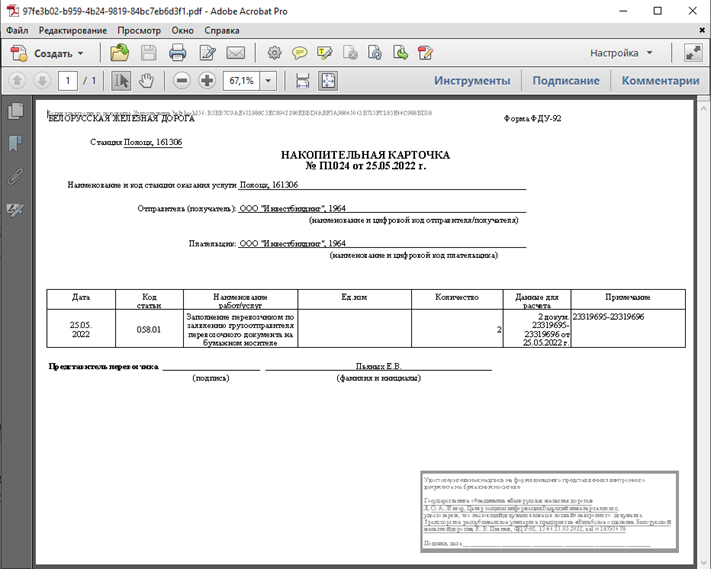Show bookmarks panel

click(15, 144)
